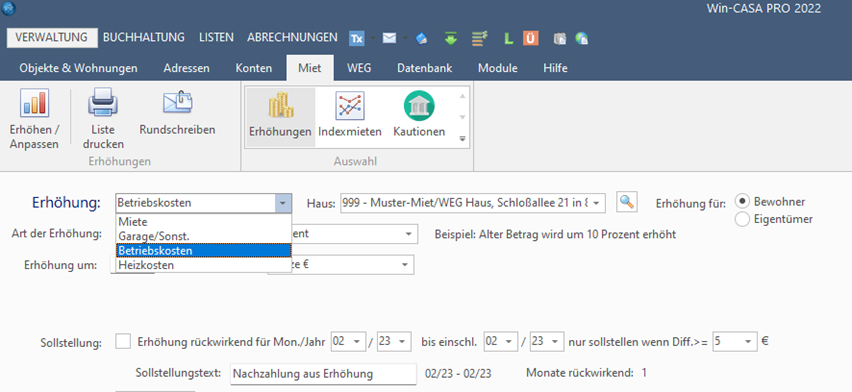
Task: Switch to the WEG tab
Action: (x=359, y=68)
